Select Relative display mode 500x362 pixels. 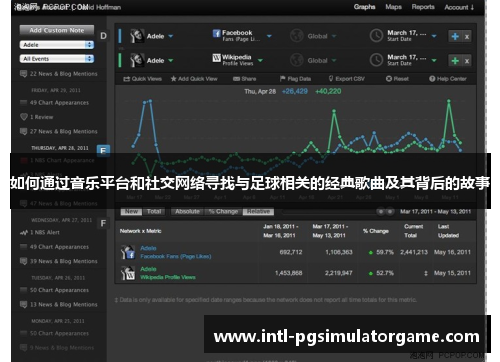click(258, 211)
